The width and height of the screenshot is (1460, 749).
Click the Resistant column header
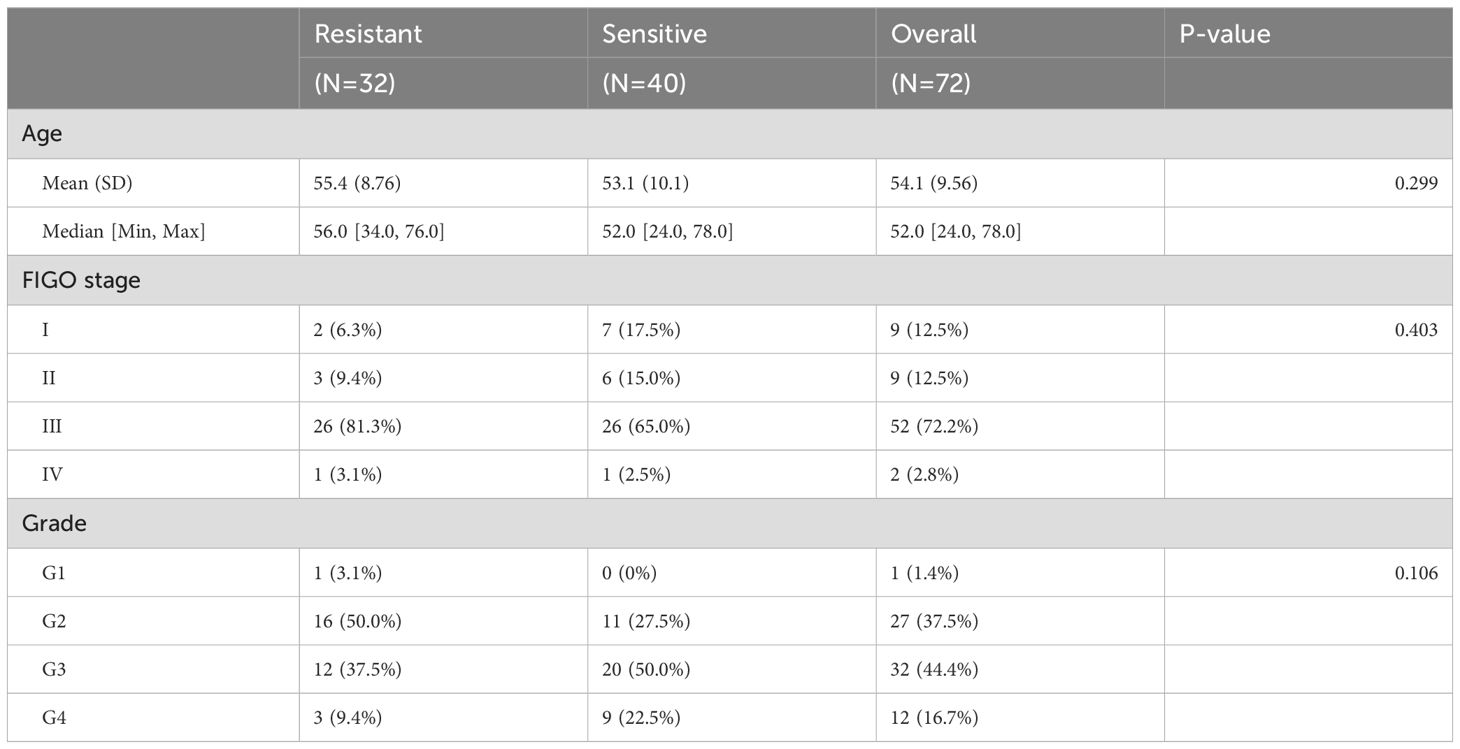(368, 33)
